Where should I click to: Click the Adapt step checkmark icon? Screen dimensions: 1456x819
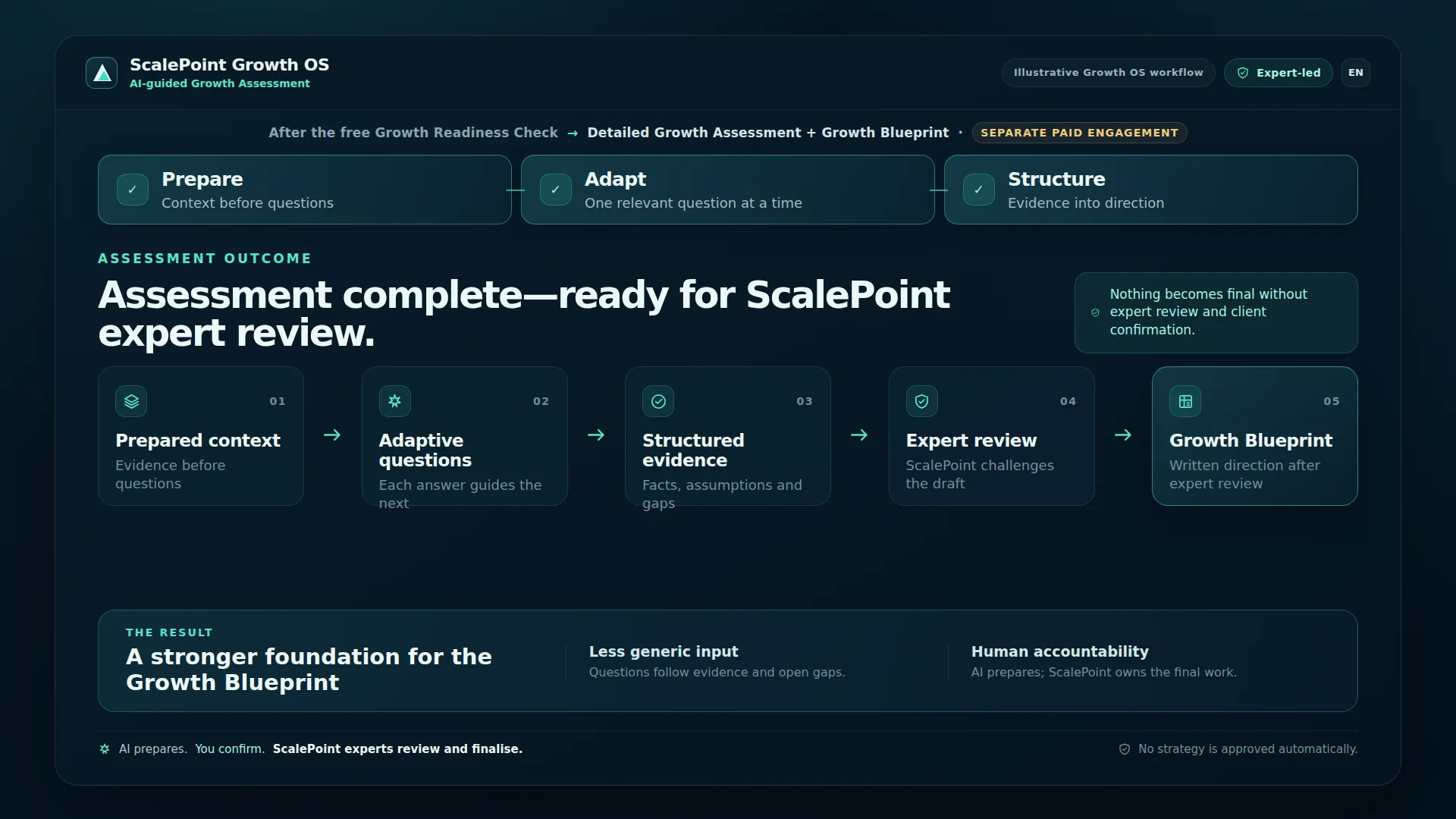tap(556, 190)
